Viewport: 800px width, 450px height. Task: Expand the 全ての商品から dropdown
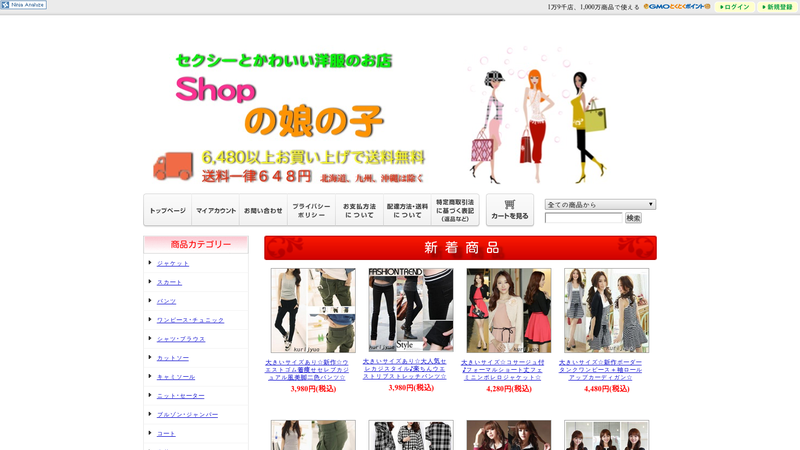tap(600, 205)
